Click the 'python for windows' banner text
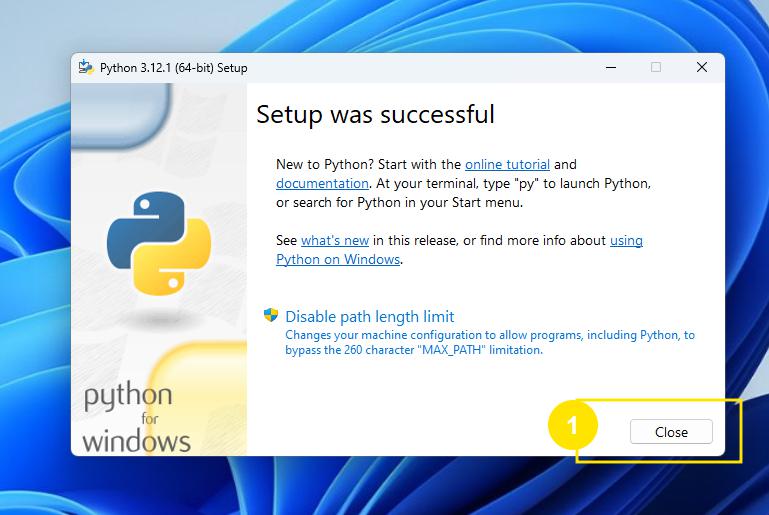 (x=136, y=417)
